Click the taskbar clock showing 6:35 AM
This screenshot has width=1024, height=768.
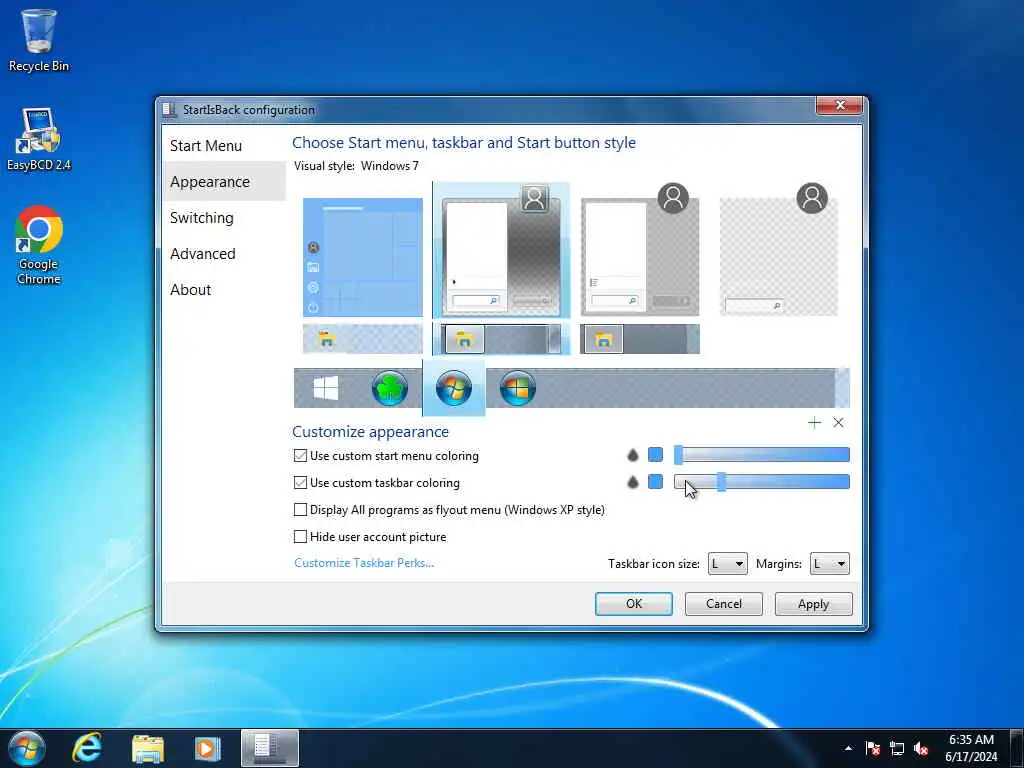971,748
